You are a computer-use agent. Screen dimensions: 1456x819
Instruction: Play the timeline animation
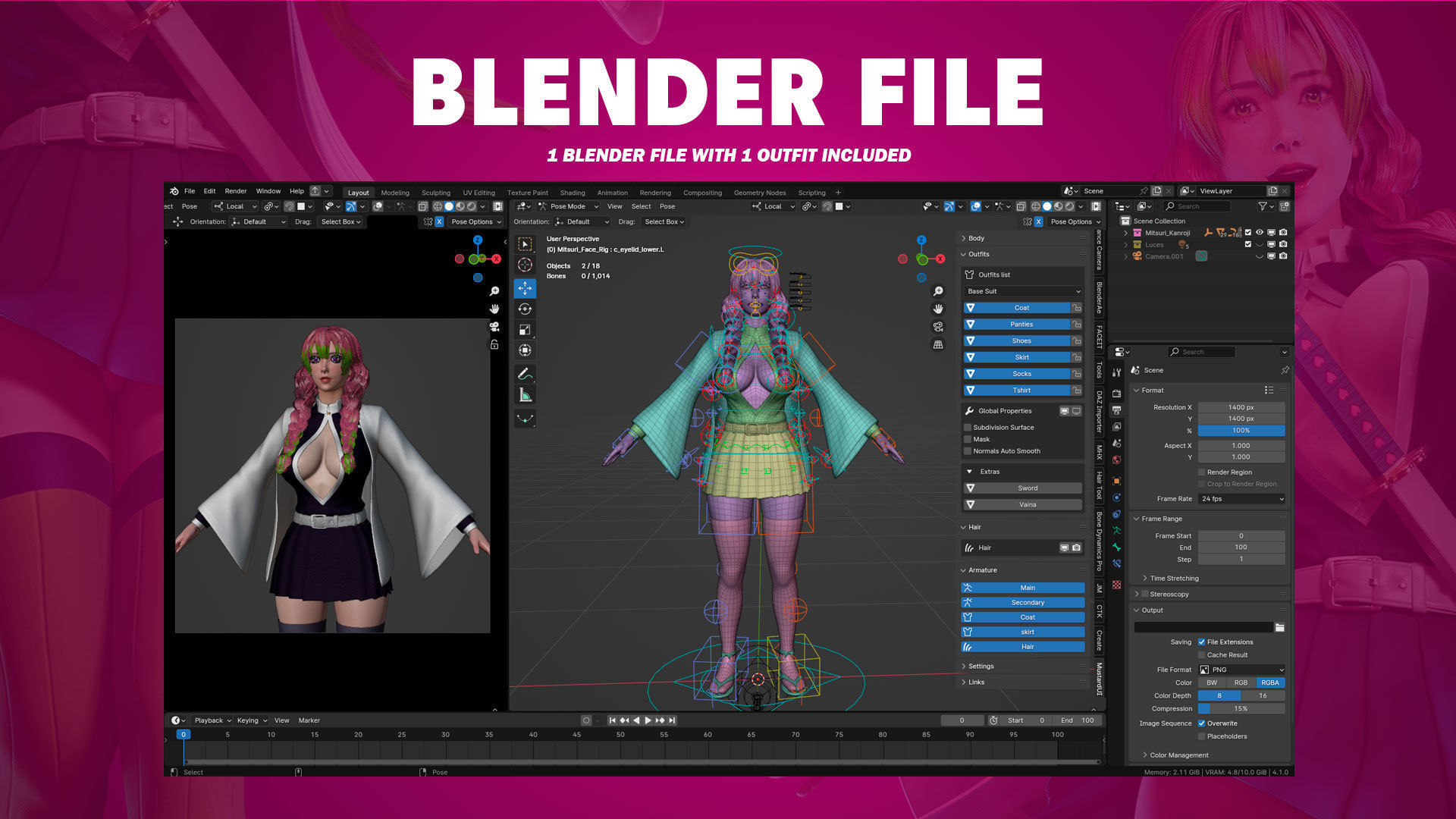[648, 720]
